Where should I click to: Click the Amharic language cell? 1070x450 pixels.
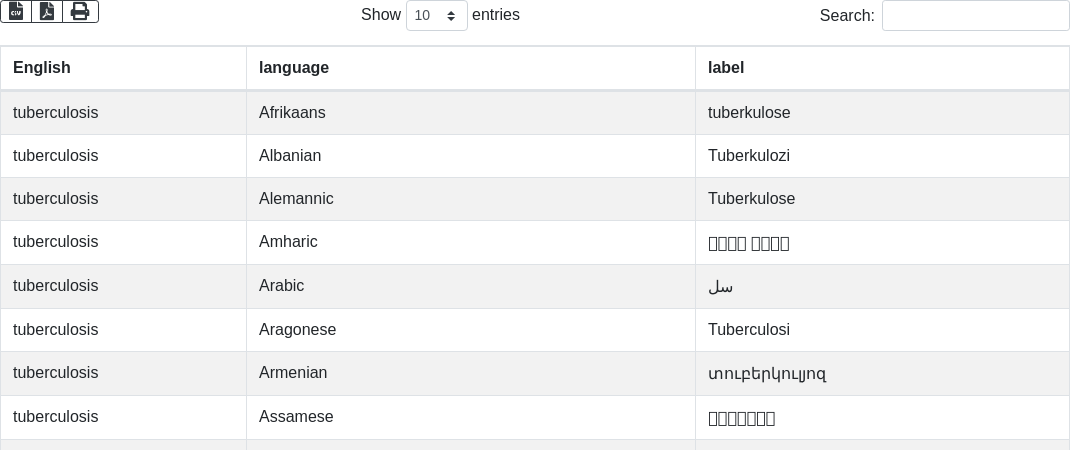coord(288,242)
